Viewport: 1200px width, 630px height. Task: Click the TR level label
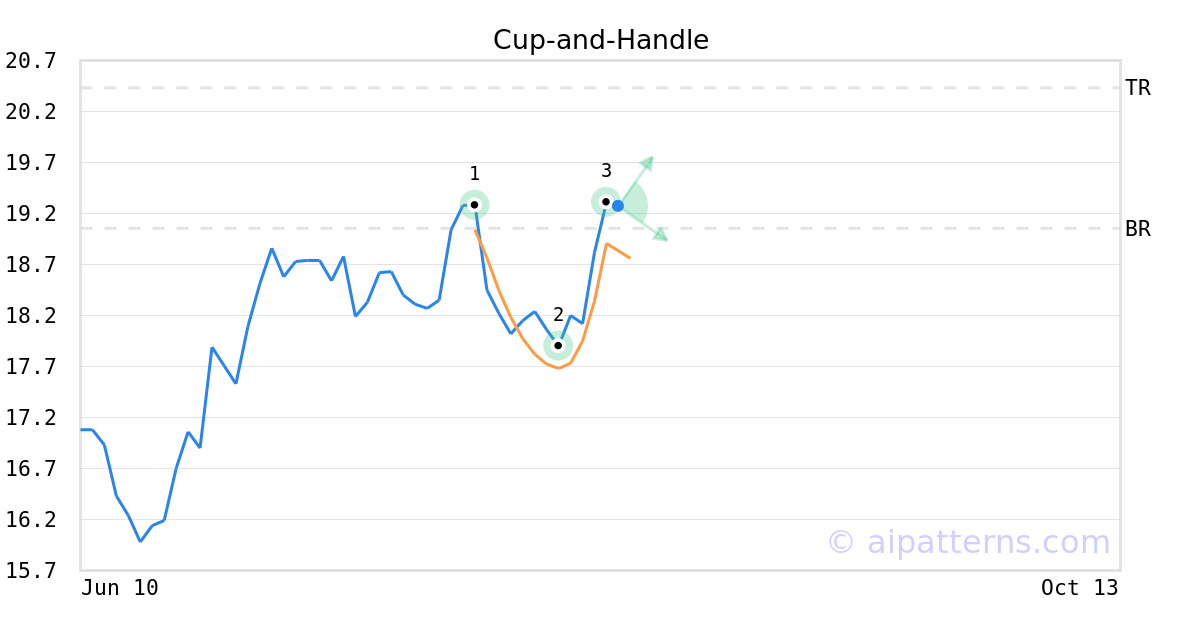tap(1138, 88)
